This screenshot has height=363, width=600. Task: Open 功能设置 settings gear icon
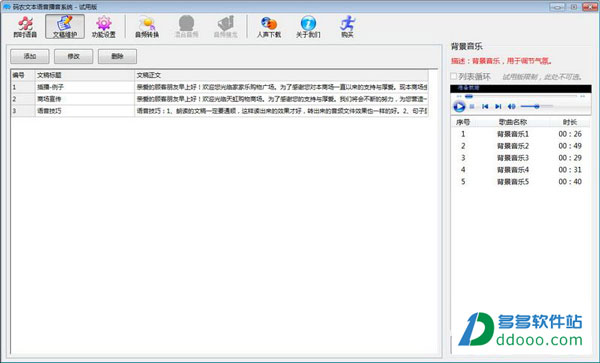pyautogui.click(x=104, y=27)
